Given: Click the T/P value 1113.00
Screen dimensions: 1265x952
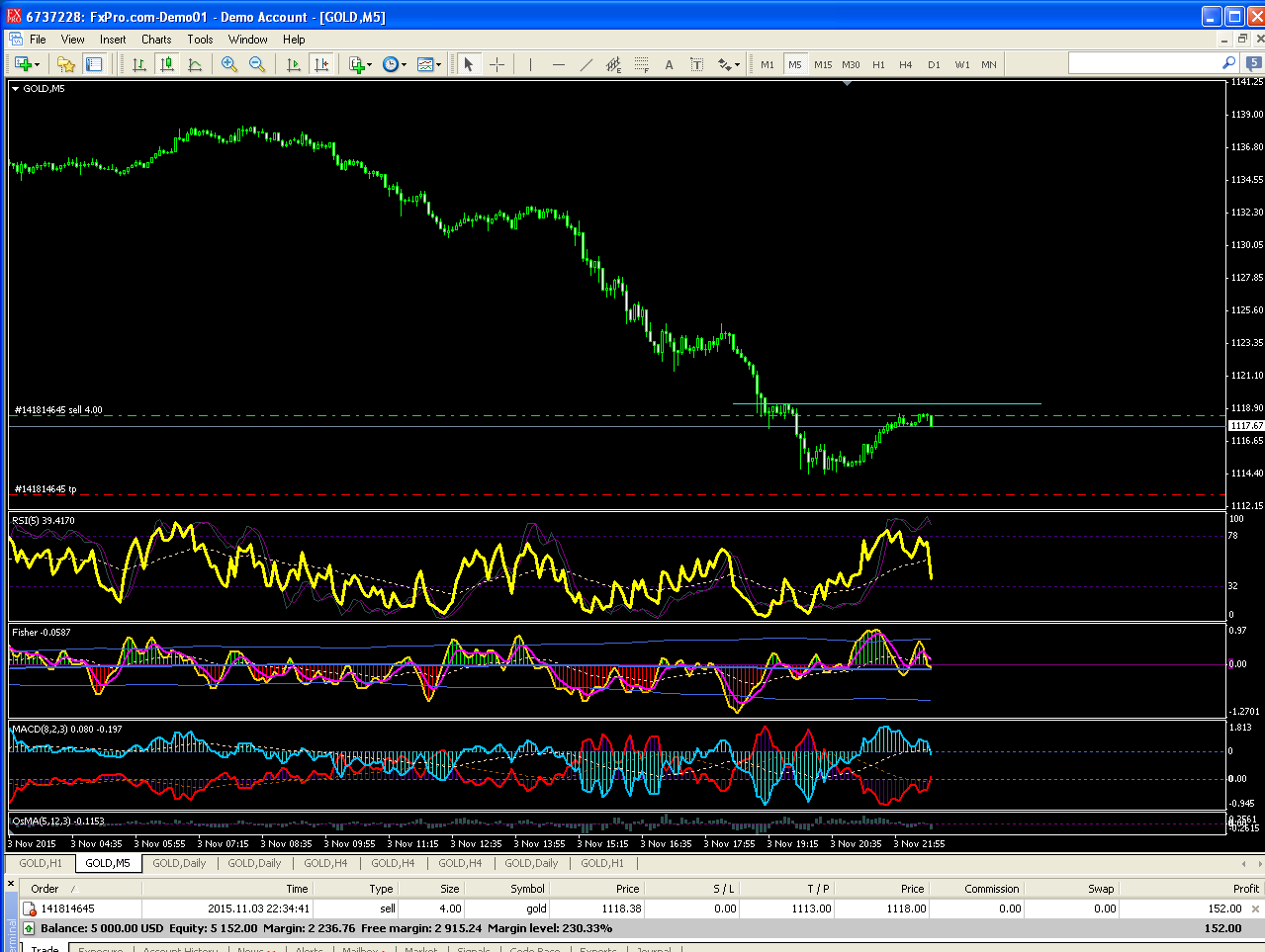Looking at the screenshot, I should (x=811, y=909).
